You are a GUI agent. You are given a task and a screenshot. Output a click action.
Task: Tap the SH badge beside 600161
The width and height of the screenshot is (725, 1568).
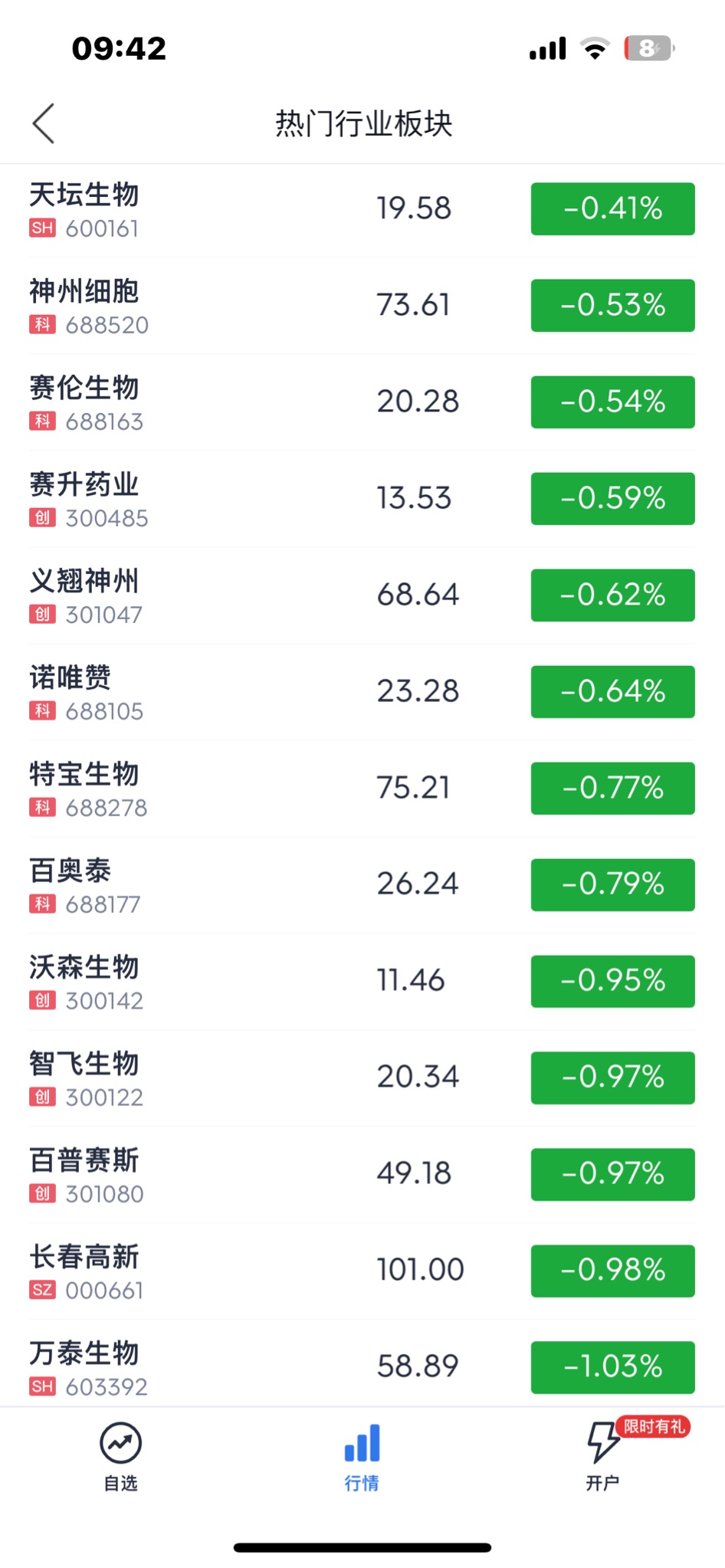click(42, 228)
